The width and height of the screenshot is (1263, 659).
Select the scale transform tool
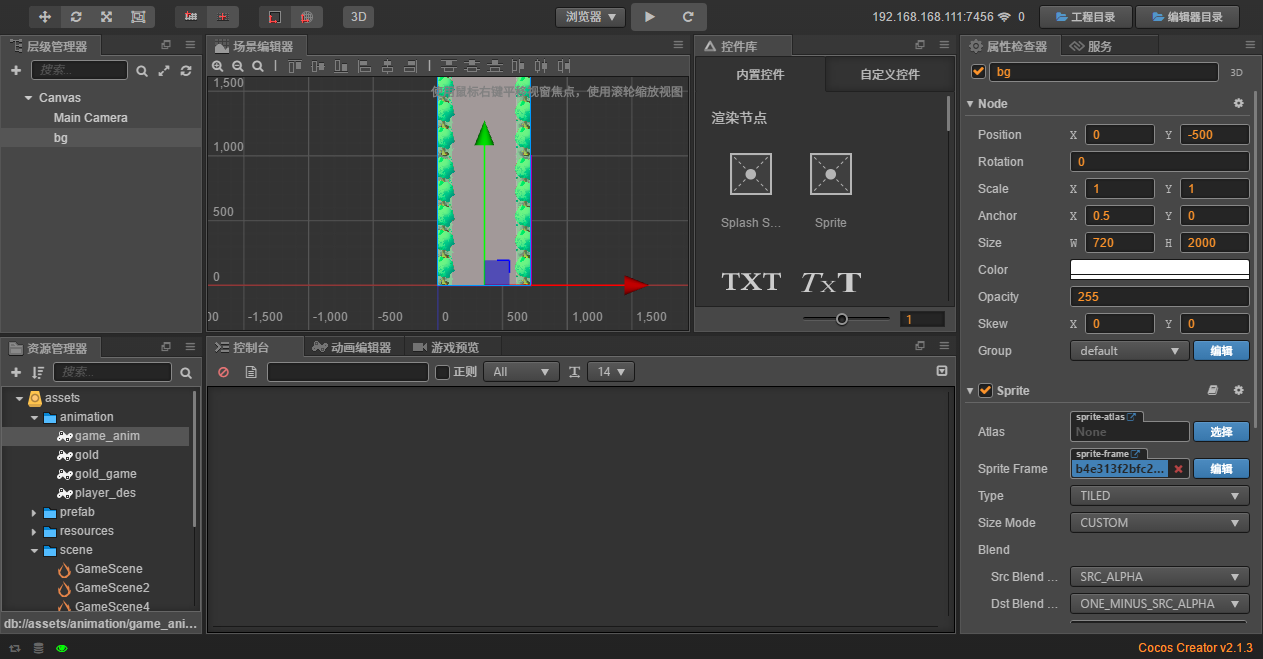click(106, 17)
